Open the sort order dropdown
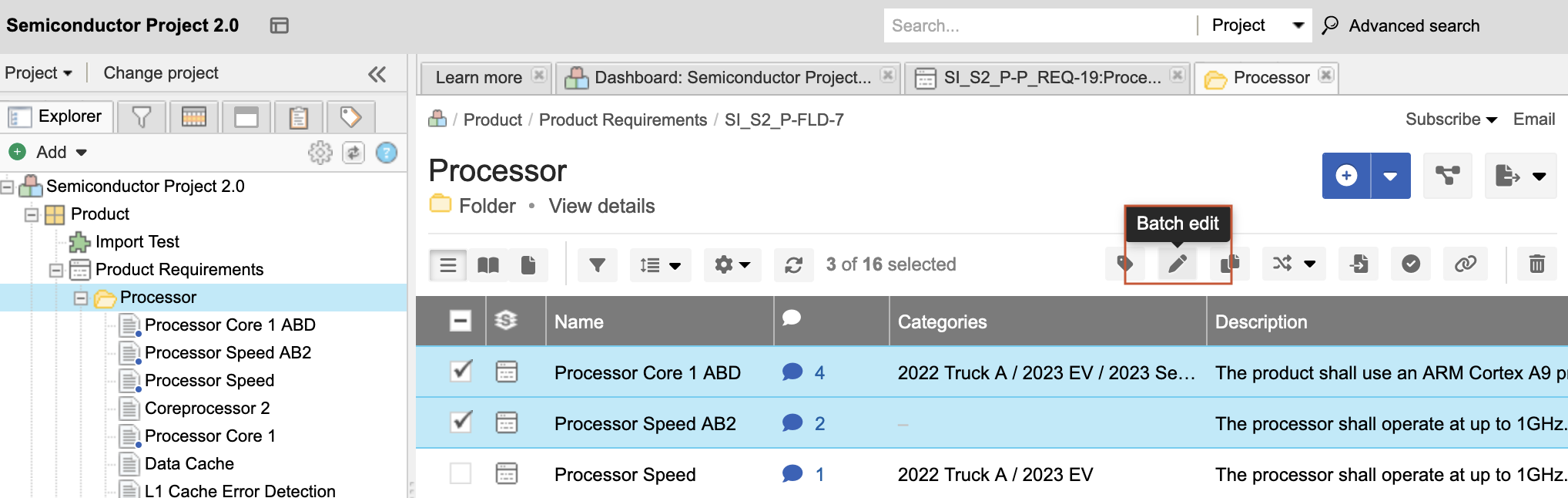The width and height of the screenshot is (1568, 498). pos(660,265)
